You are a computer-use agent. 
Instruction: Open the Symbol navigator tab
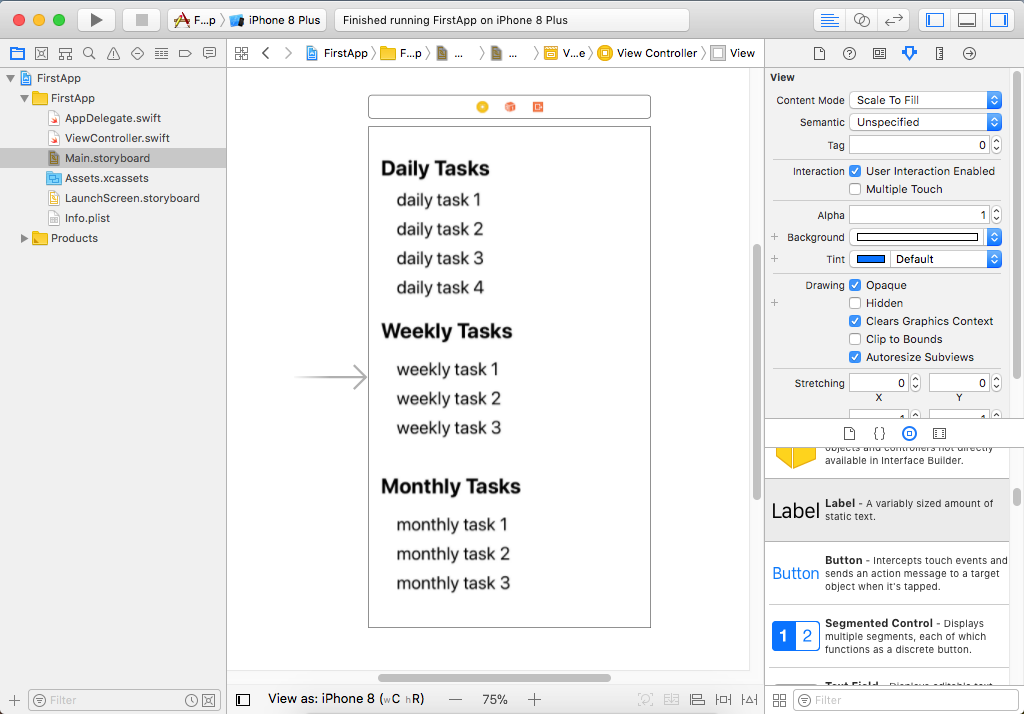(65, 54)
